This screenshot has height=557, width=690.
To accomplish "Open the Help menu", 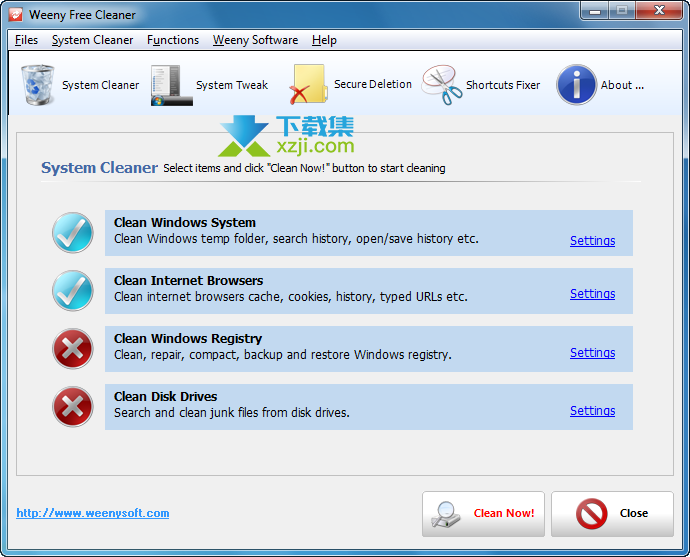I will (324, 40).
